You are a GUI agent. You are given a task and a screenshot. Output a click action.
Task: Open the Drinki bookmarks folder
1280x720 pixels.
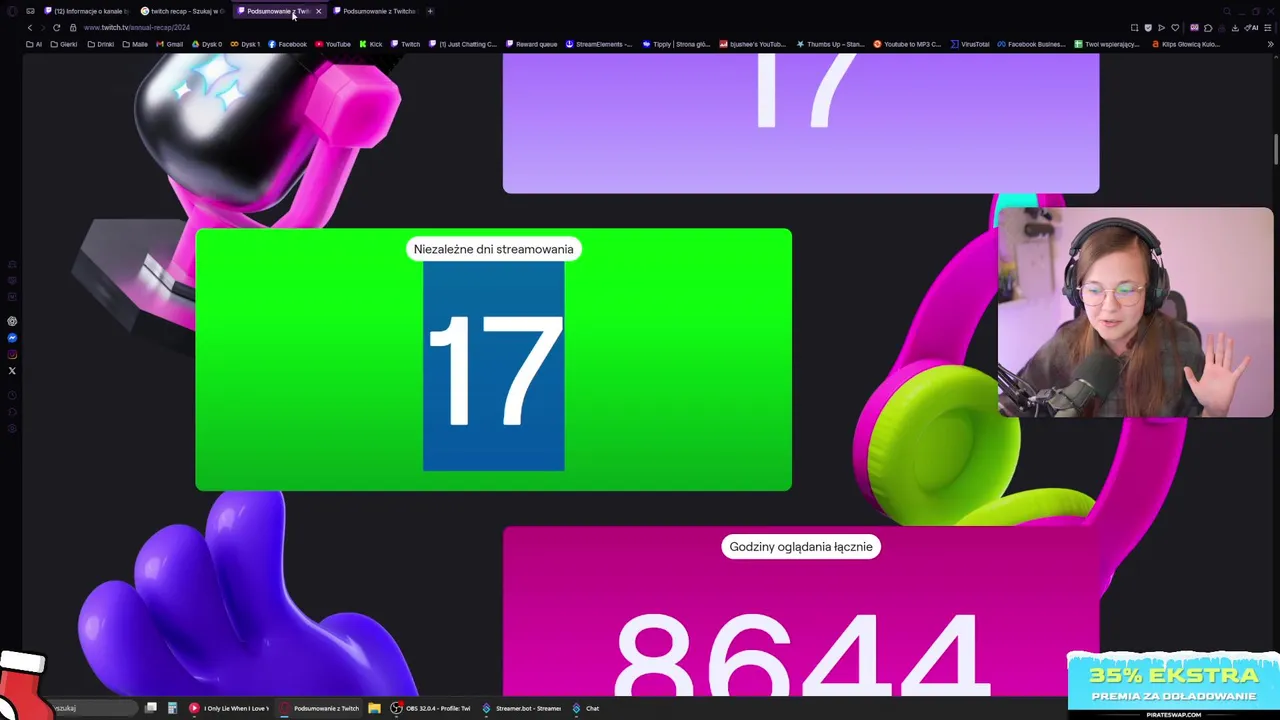click(101, 44)
